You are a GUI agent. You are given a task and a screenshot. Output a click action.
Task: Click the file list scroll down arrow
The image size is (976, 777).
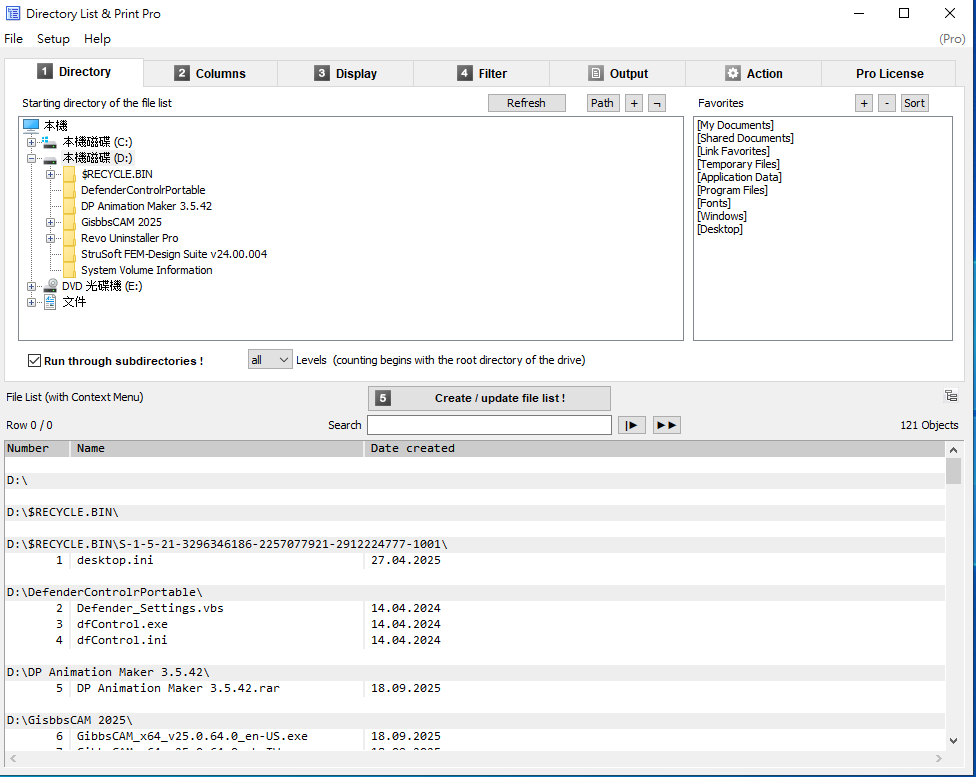(x=953, y=741)
